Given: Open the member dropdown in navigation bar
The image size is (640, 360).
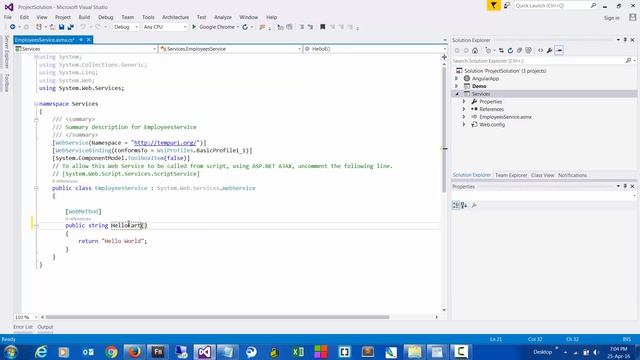Looking at the screenshot, I should (x=375, y=49).
